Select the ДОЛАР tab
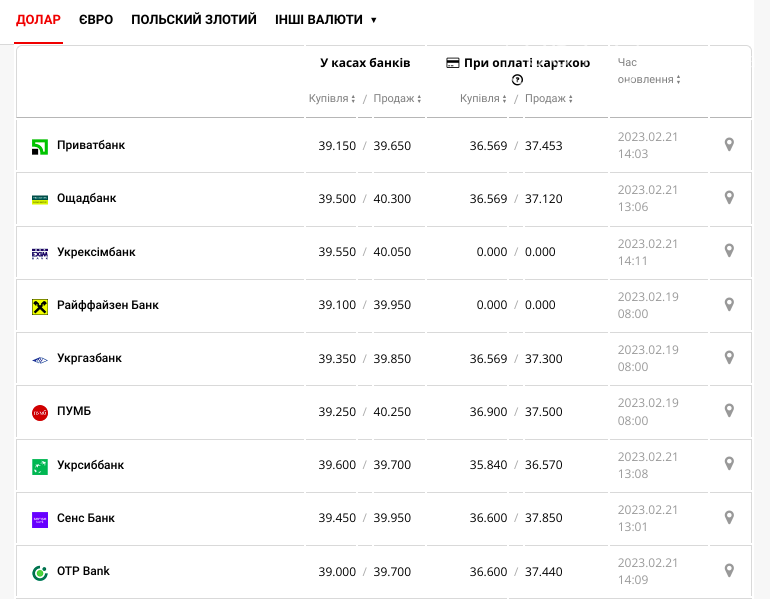 [38, 20]
